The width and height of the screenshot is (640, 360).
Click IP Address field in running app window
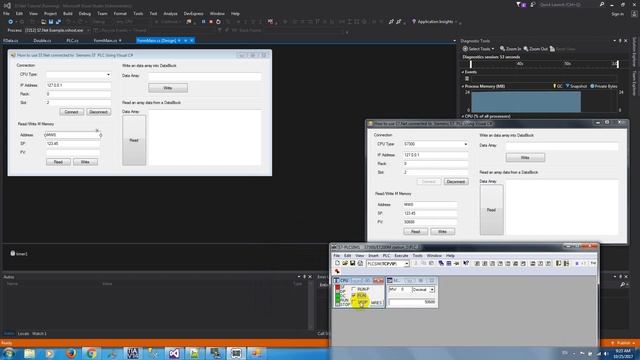click(435, 155)
